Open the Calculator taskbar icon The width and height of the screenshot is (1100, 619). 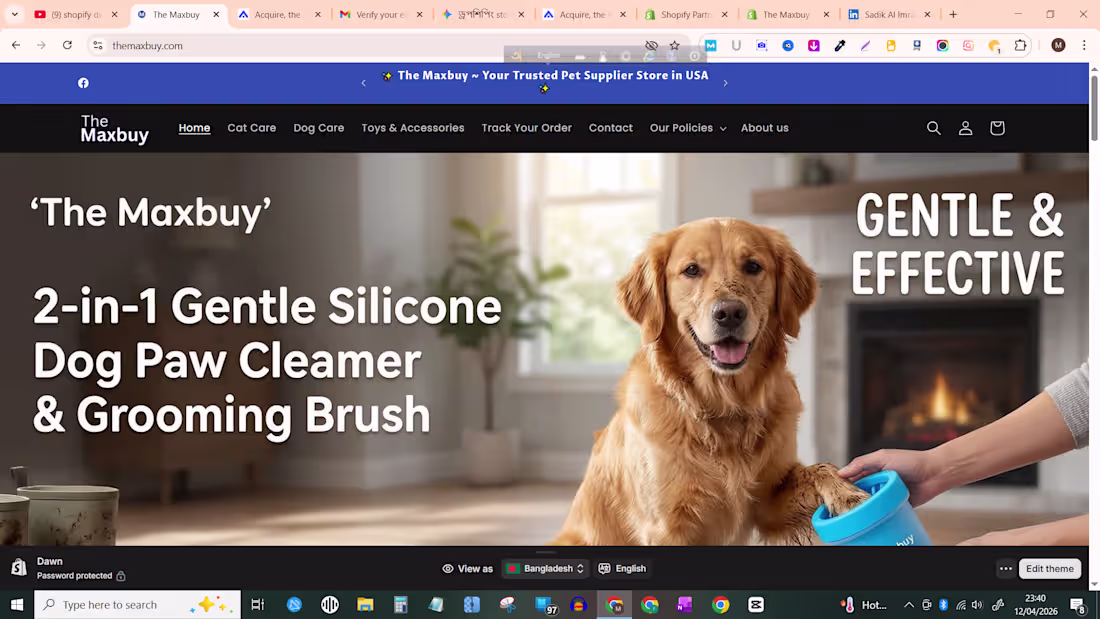(401, 604)
